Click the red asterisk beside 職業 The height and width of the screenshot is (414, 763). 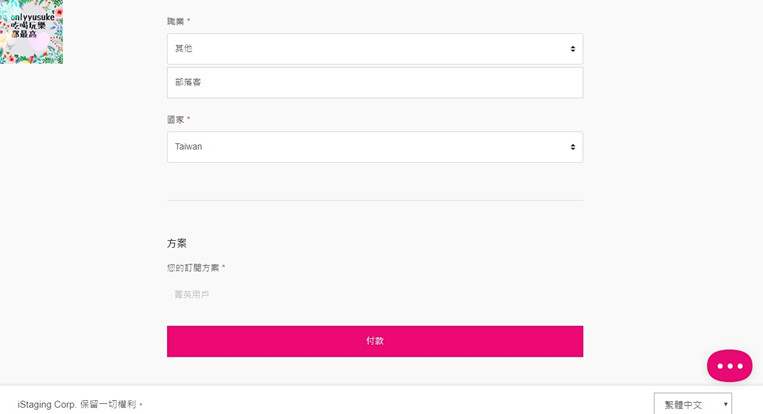coord(188,21)
